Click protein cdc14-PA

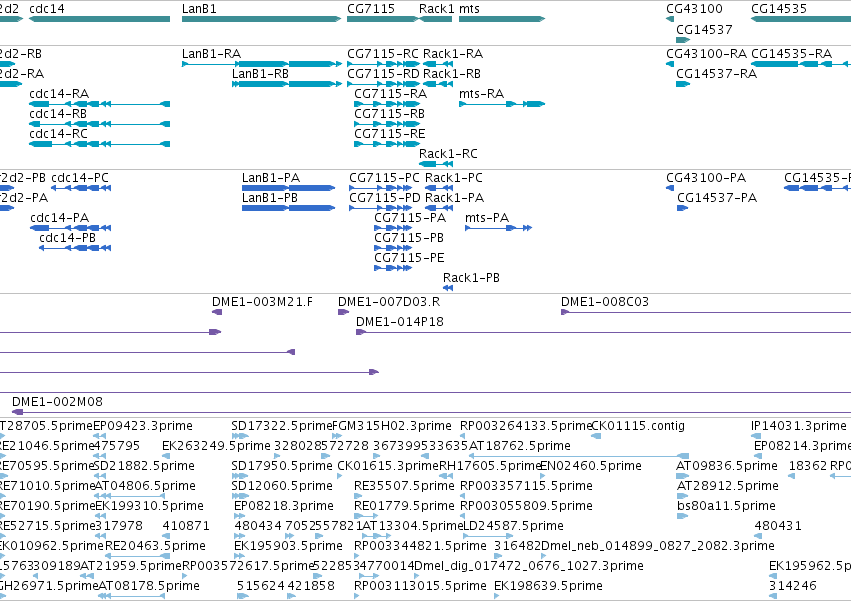(71, 228)
